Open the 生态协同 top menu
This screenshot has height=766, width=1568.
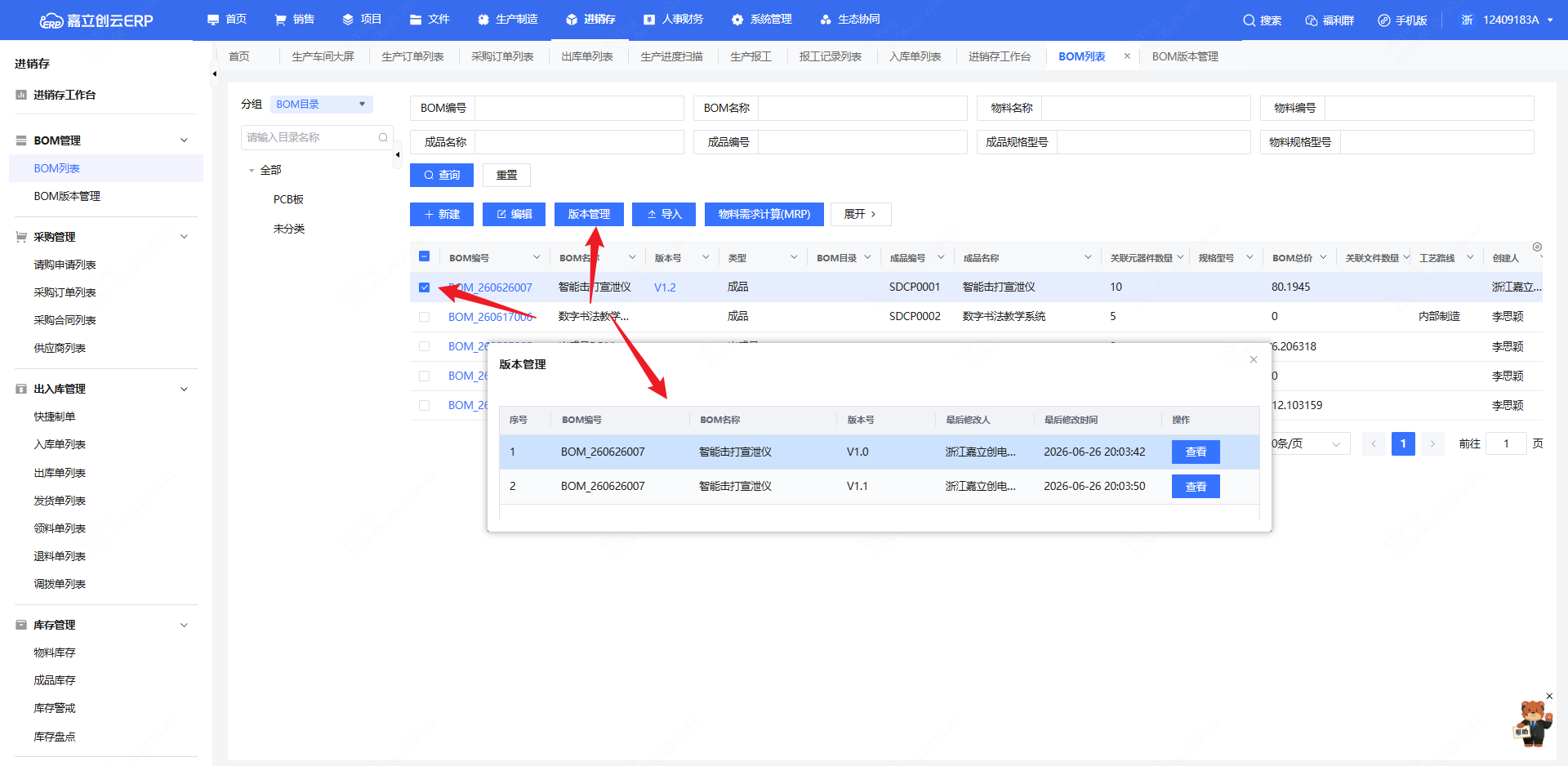pyautogui.click(x=850, y=20)
